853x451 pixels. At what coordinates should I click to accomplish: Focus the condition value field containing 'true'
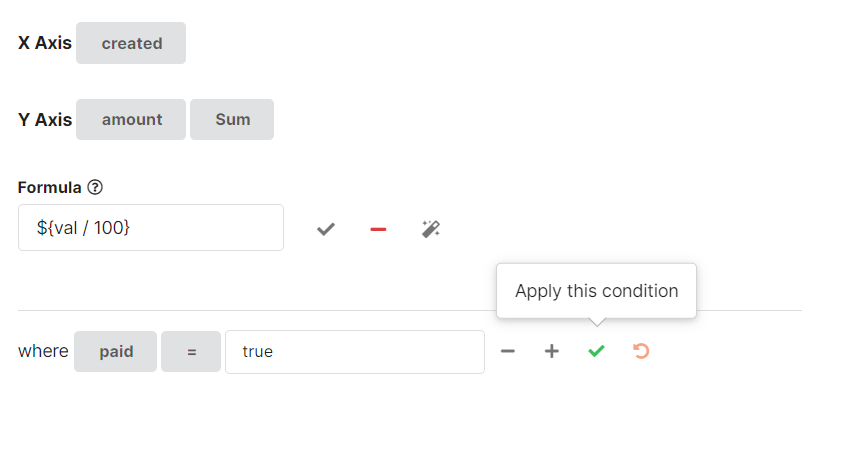click(355, 352)
